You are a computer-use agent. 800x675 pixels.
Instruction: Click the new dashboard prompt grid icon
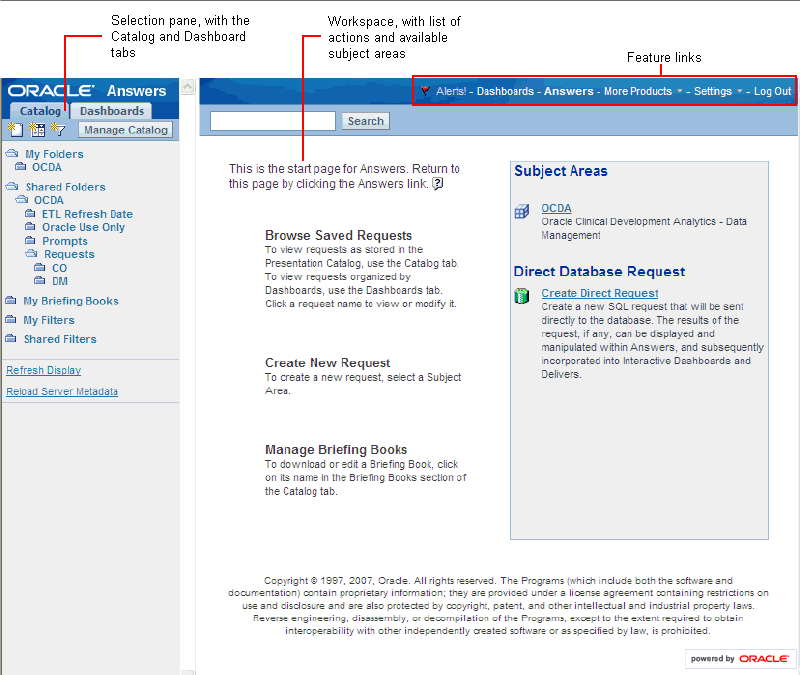click(37, 130)
